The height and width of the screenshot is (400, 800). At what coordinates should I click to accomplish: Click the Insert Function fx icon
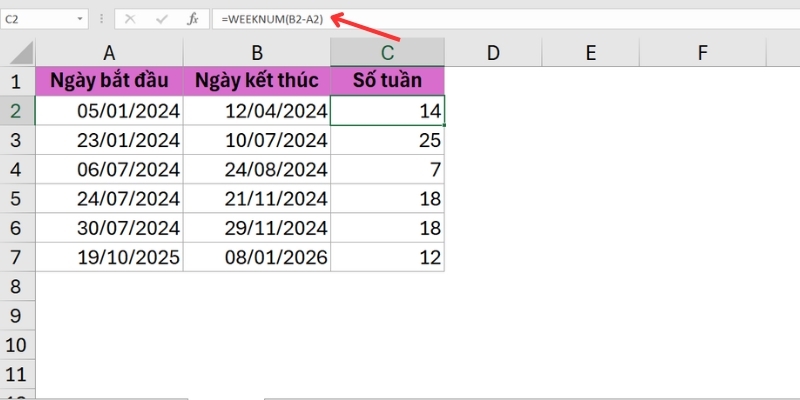[x=192, y=20]
